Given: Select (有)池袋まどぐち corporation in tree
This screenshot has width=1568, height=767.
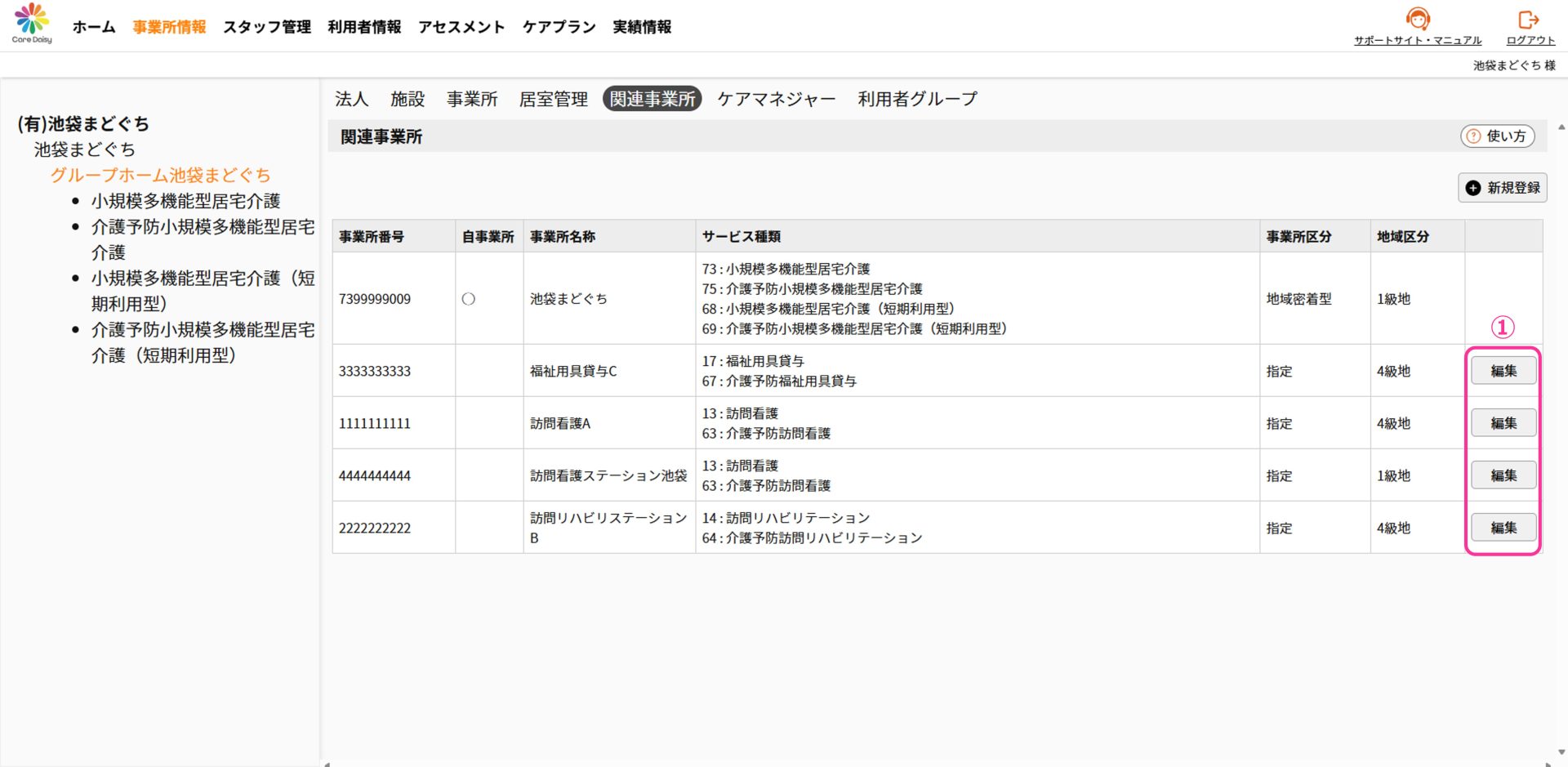Looking at the screenshot, I should coord(83,123).
